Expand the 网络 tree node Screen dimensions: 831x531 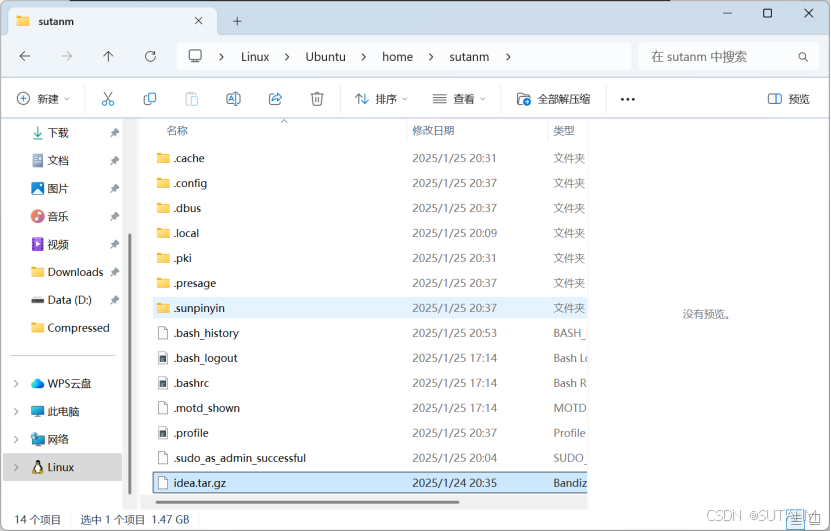[16, 439]
